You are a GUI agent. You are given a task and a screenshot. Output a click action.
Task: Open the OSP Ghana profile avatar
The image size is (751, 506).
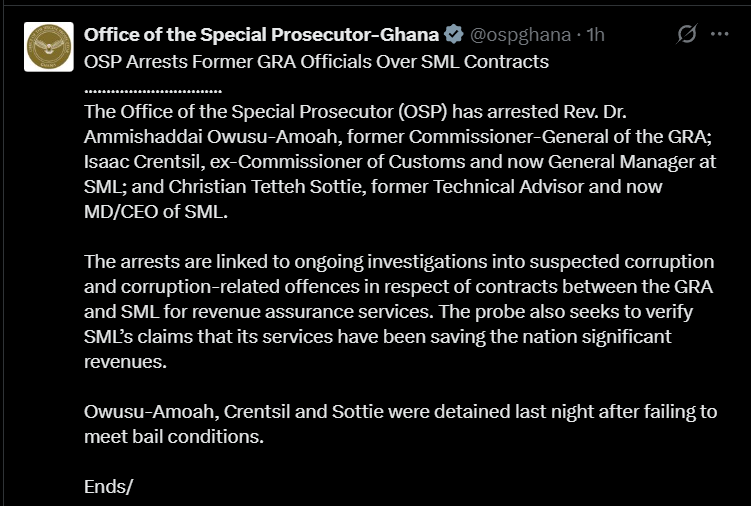[49, 46]
